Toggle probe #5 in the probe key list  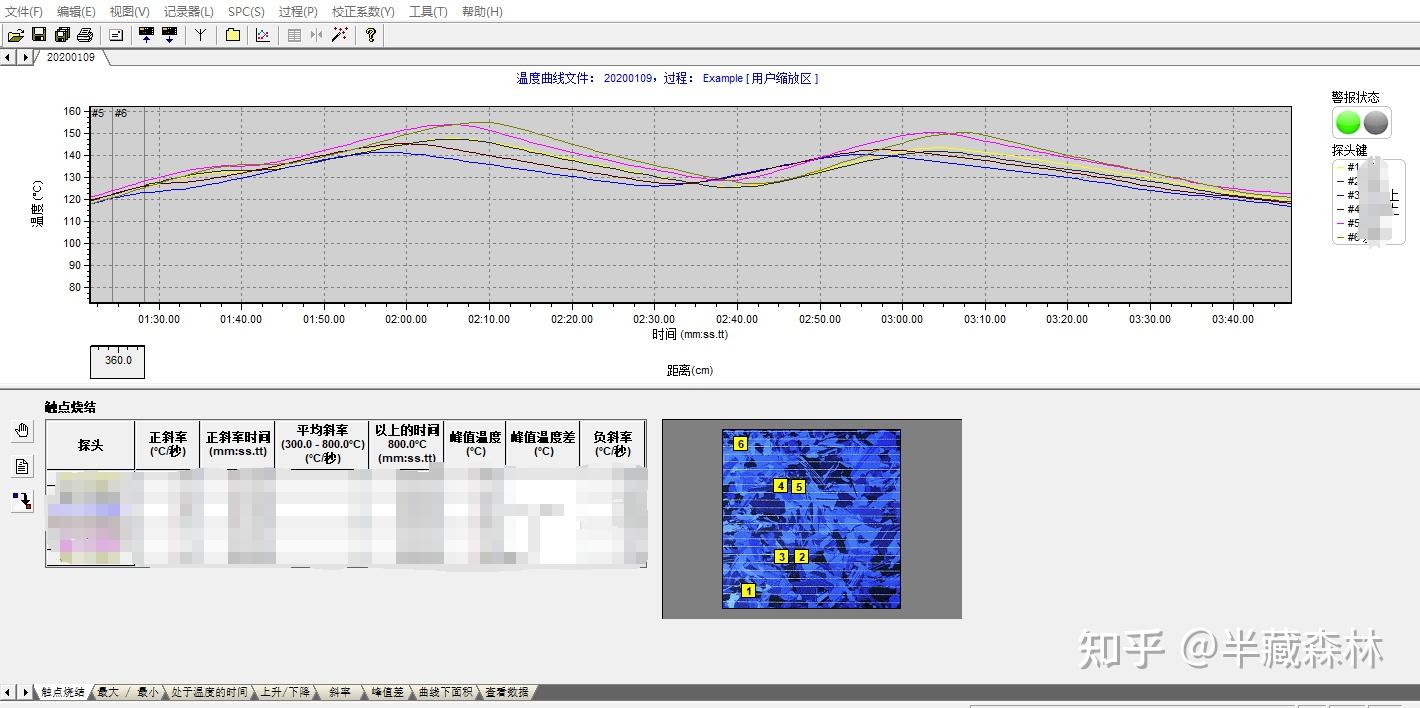click(1353, 222)
